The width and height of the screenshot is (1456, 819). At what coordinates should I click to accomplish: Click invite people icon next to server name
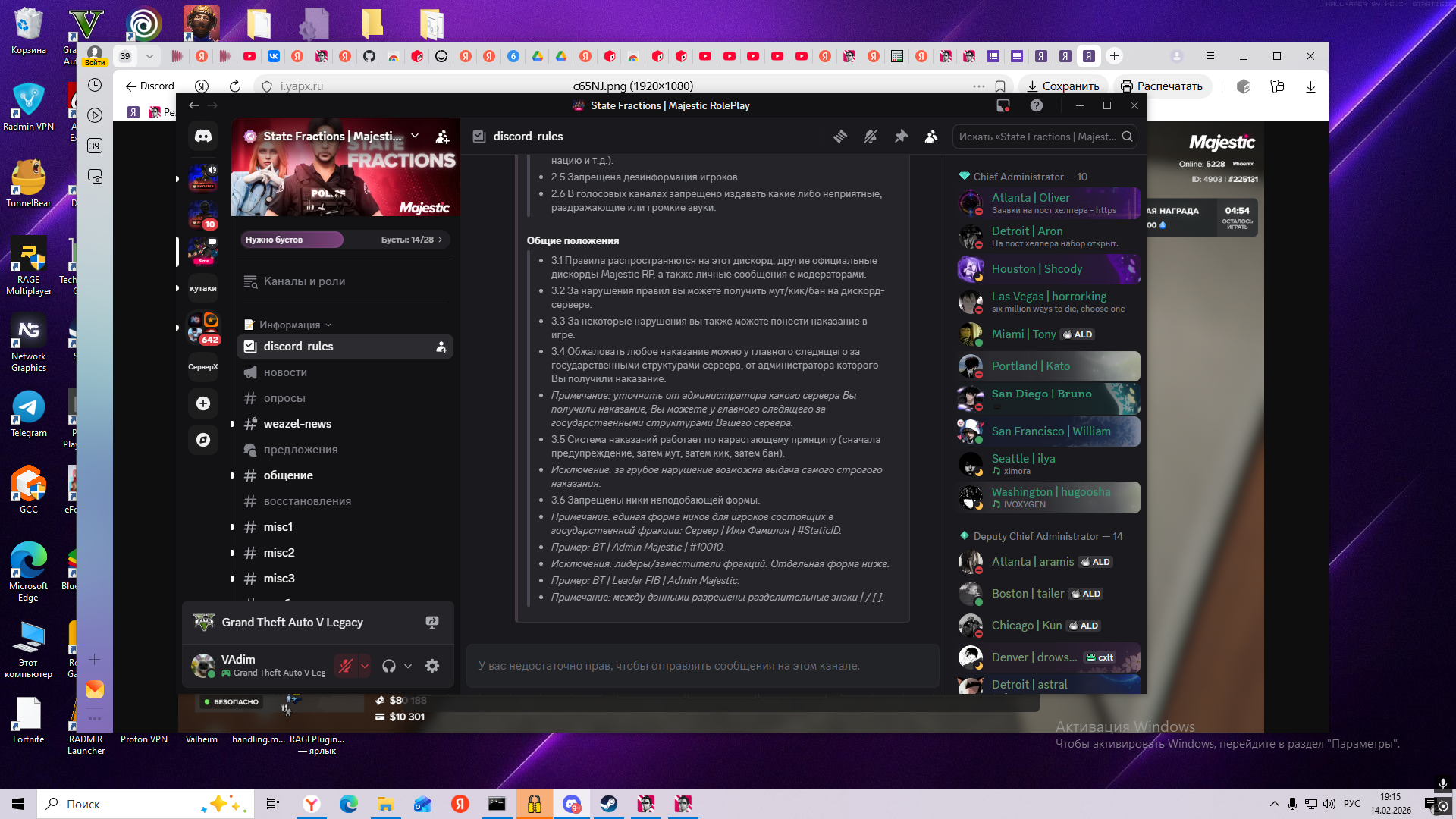443,136
